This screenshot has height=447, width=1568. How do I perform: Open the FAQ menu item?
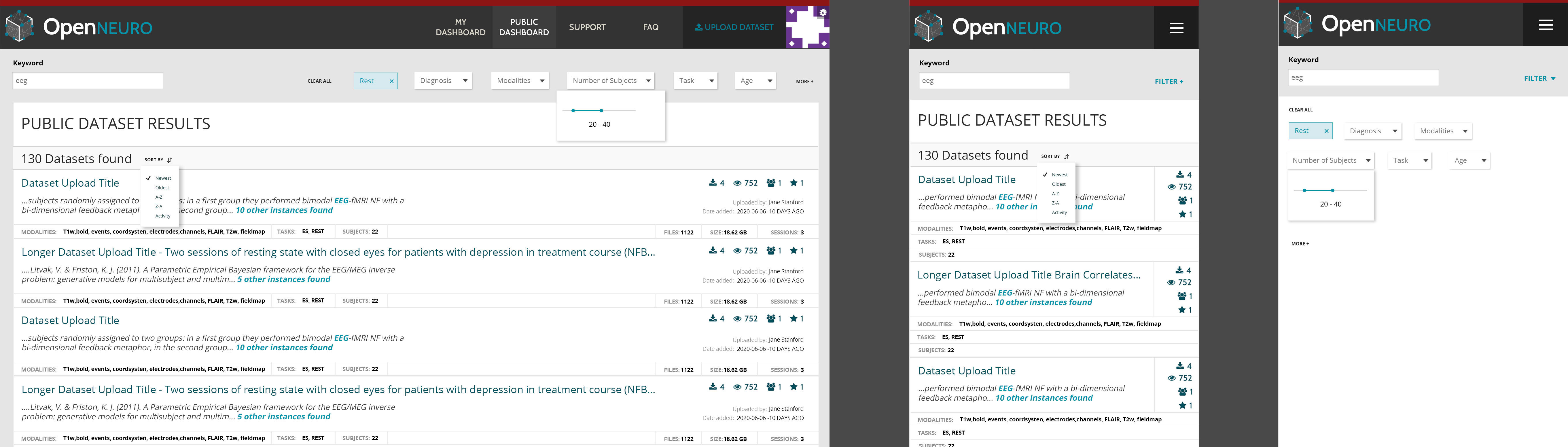[650, 27]
